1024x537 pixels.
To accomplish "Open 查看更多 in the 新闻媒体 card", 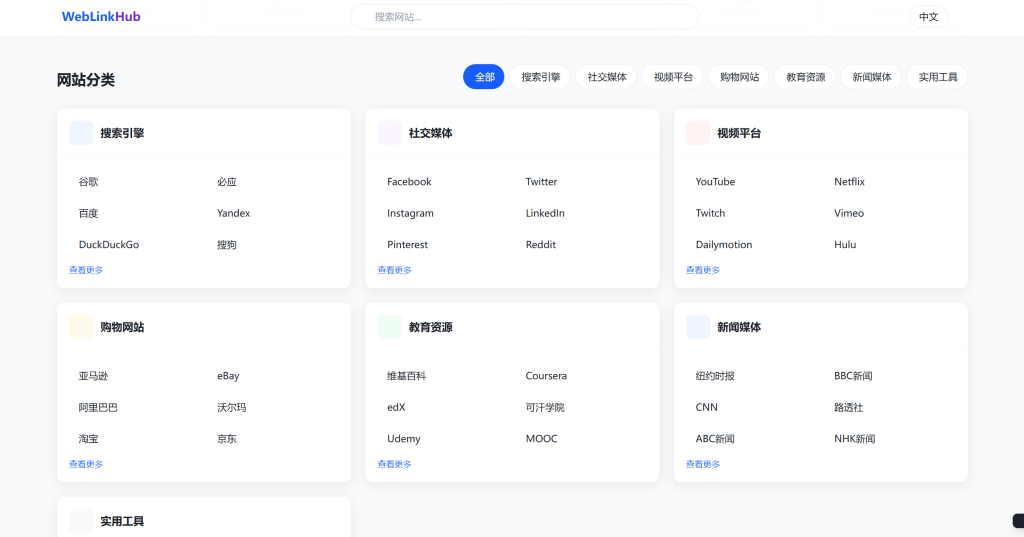I will click(x=703, y=464).
